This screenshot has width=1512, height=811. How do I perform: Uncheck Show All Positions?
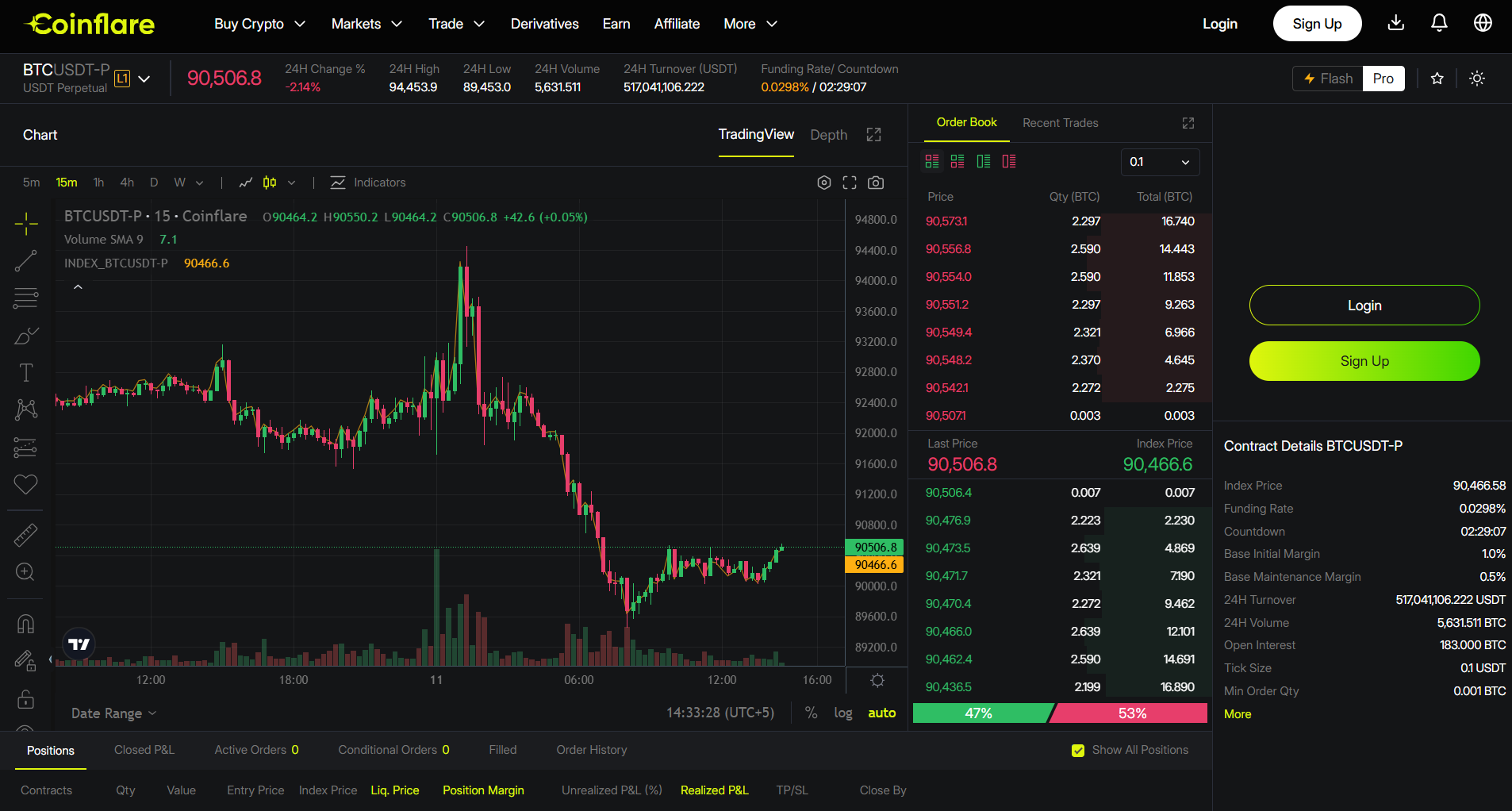click(1078, 750)
